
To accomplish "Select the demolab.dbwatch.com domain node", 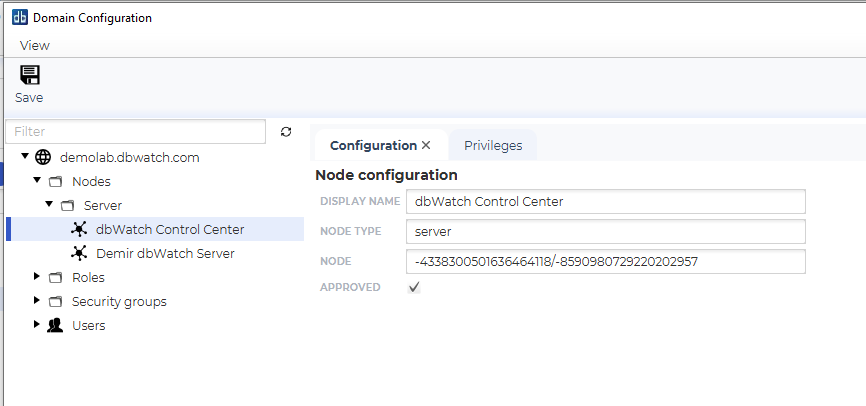I will tap(129, 157).
